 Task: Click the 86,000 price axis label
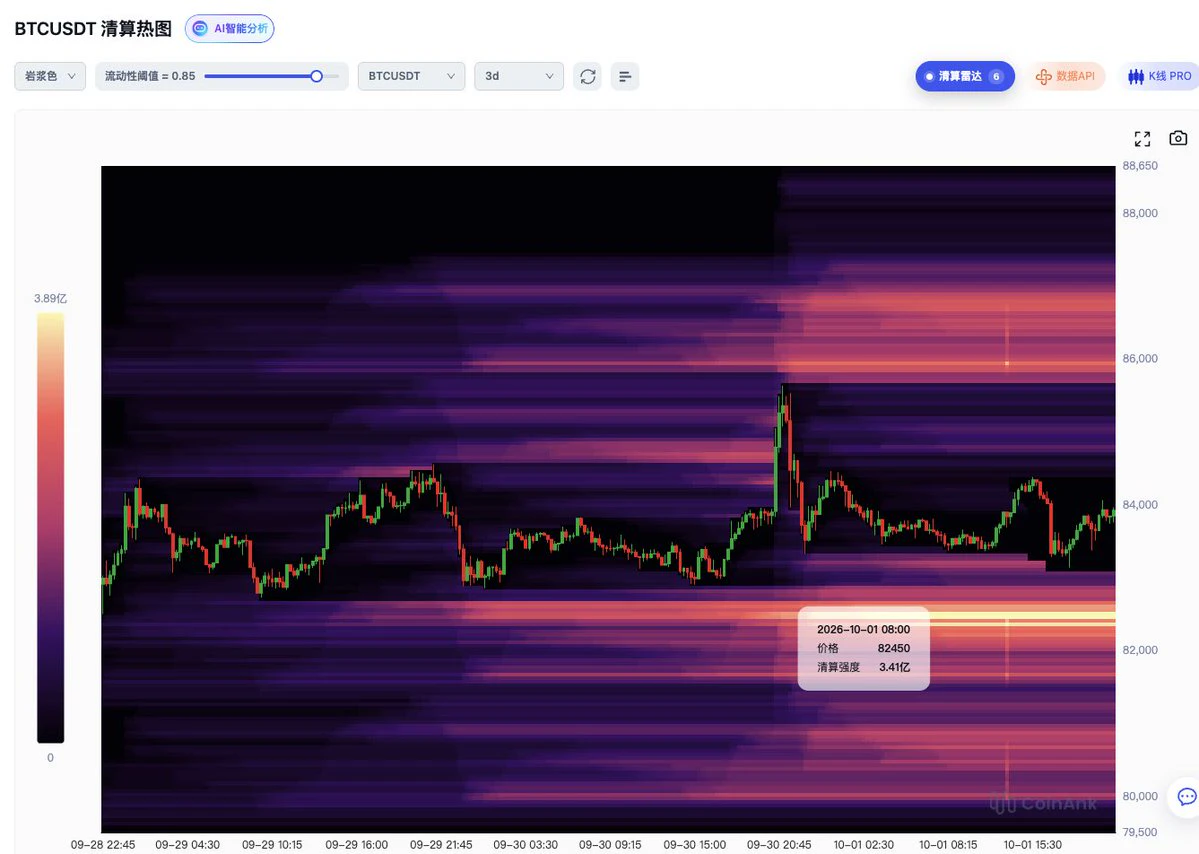click(1140, 359)
